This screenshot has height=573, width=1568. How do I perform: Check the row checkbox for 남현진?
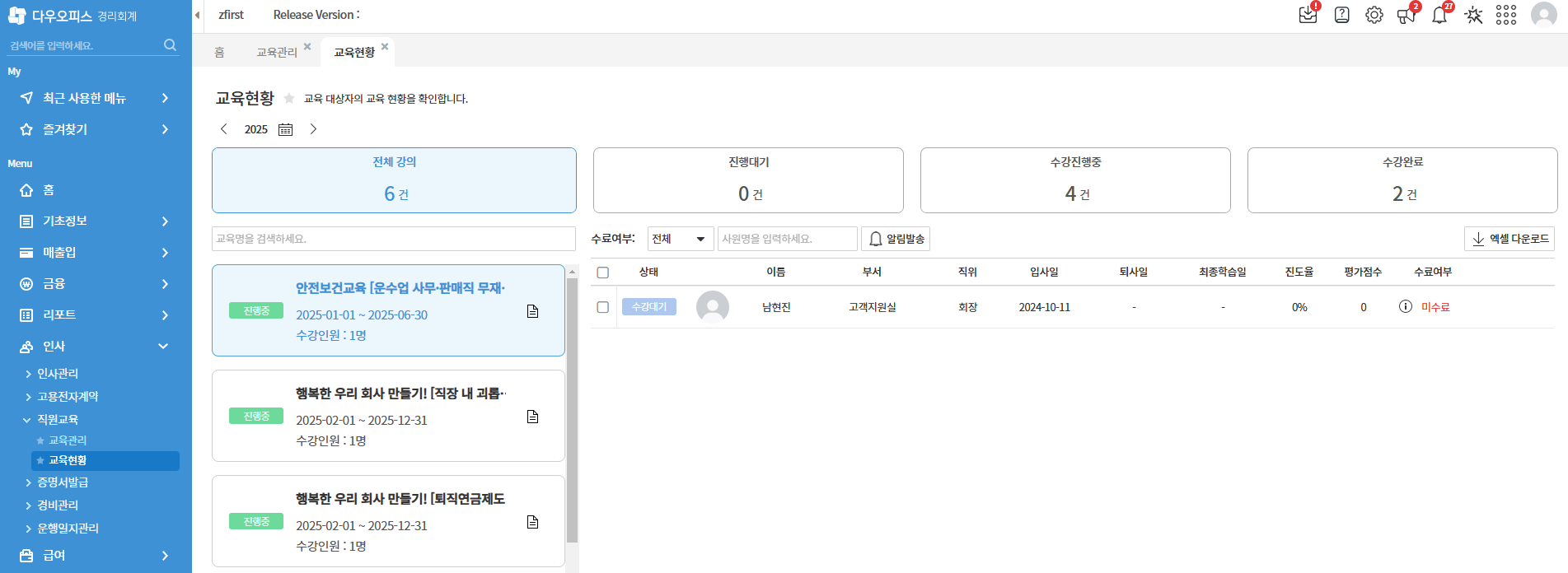[x=603, y=307]
